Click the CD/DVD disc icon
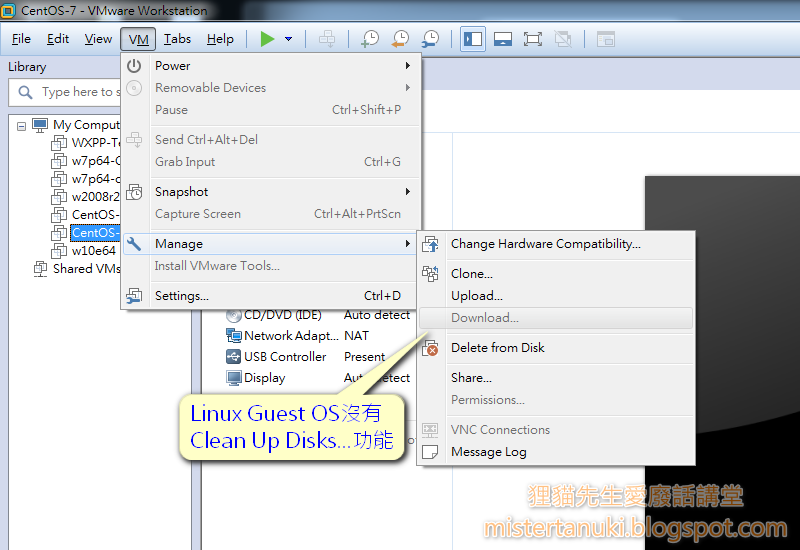 click(x=234, y=316)
